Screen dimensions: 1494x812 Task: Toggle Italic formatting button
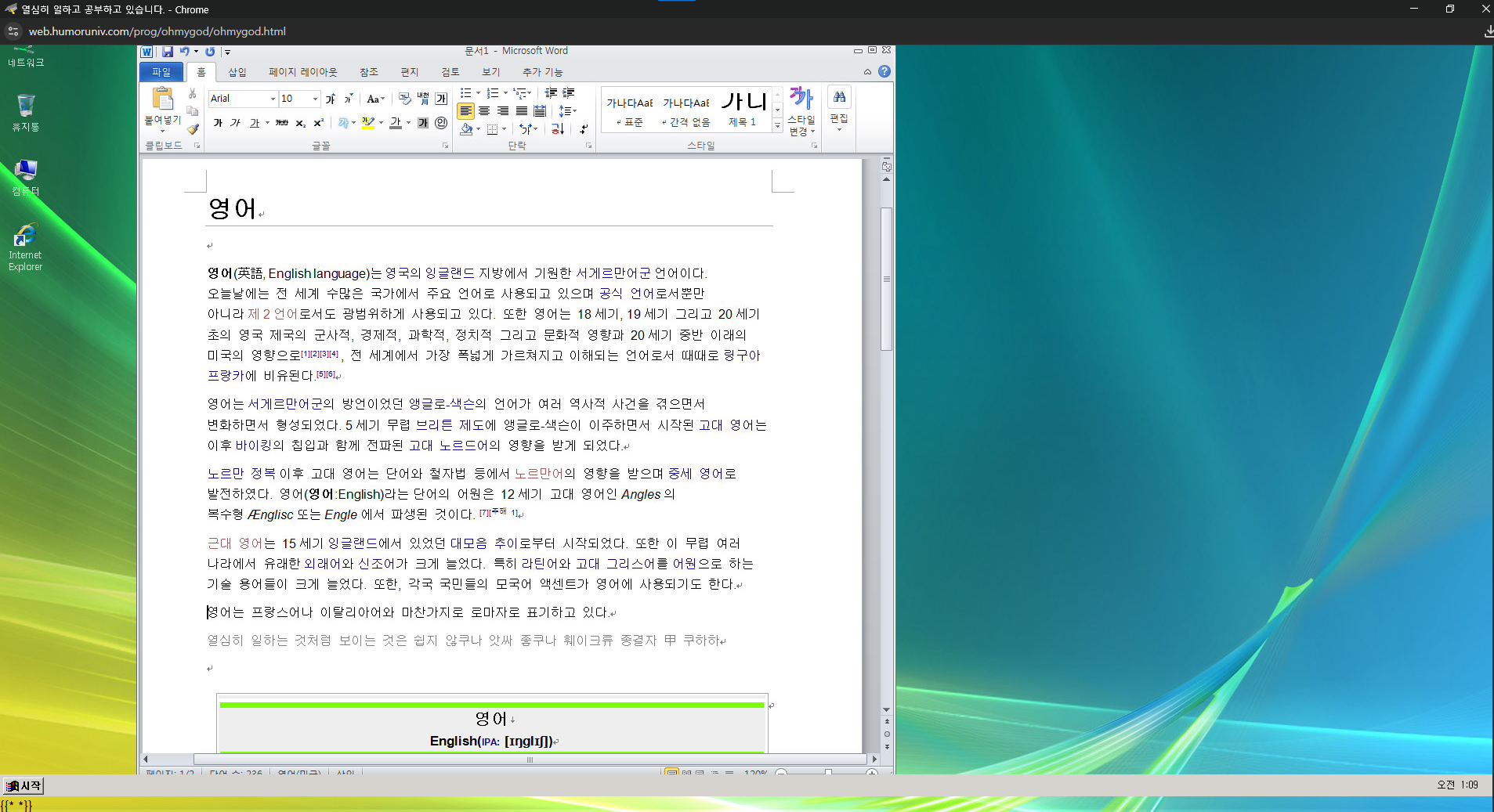pyautogui.click(x=235, y=123)
